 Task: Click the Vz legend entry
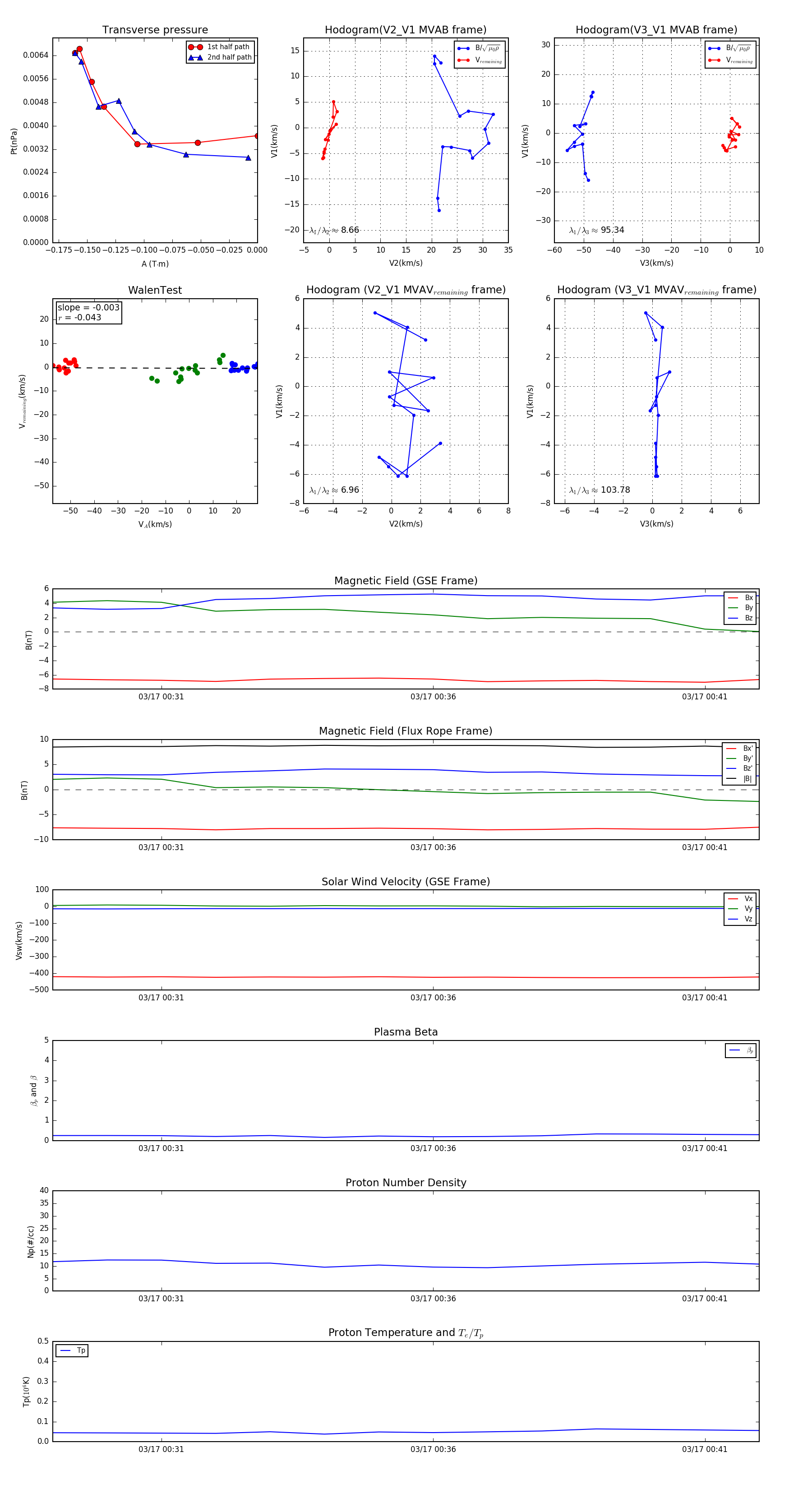(740, 919)
